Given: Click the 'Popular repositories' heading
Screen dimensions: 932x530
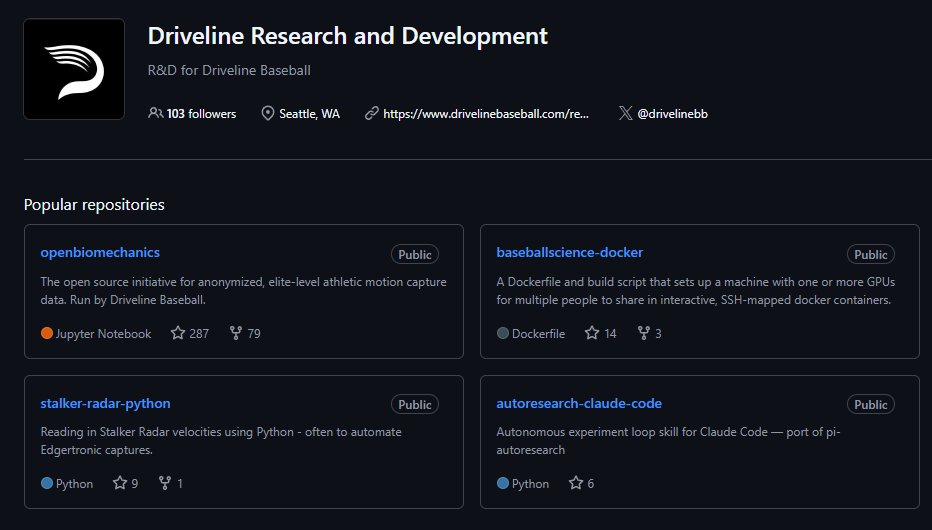Looking at the screenshot, I should (94, 204).
